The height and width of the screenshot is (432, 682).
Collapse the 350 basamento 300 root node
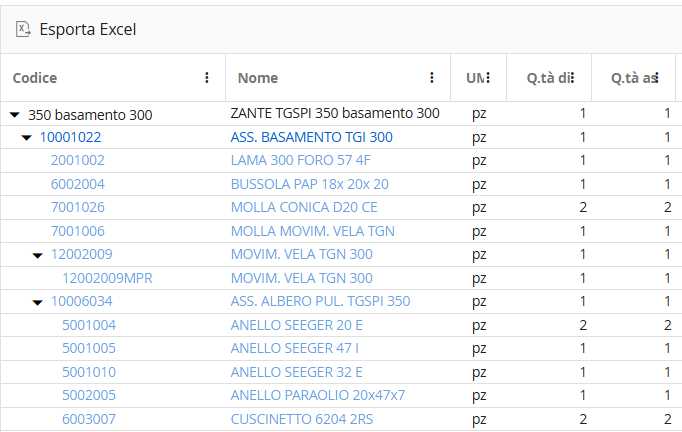(15, 115)
